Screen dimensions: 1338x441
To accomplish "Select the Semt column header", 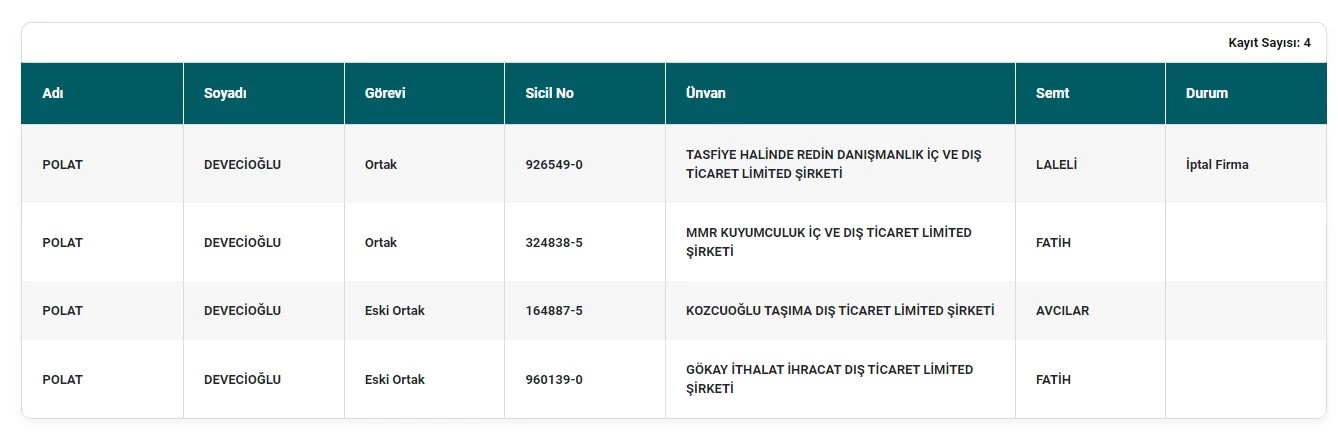I will pos(1052,93).
